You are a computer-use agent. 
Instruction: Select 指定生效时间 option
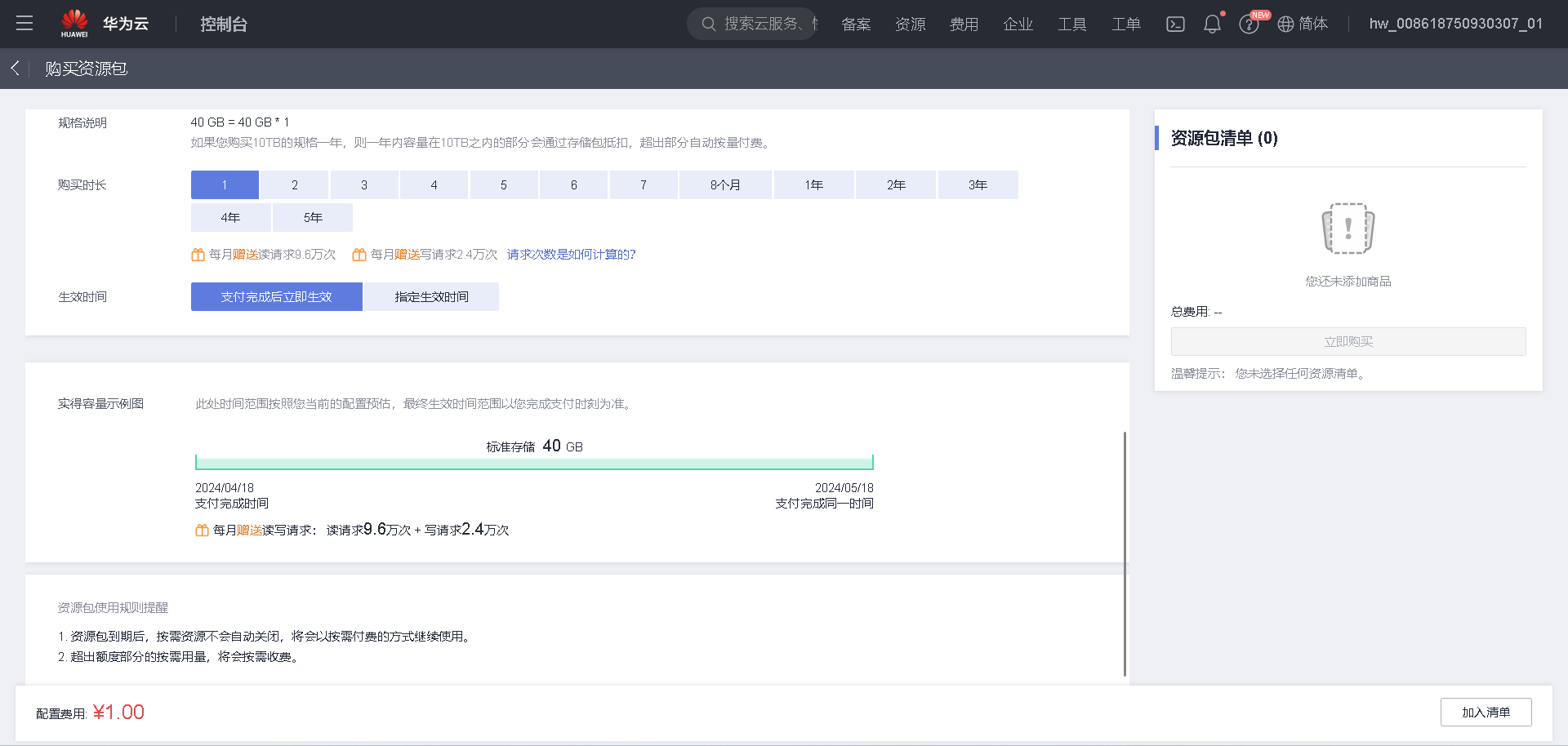431,296
